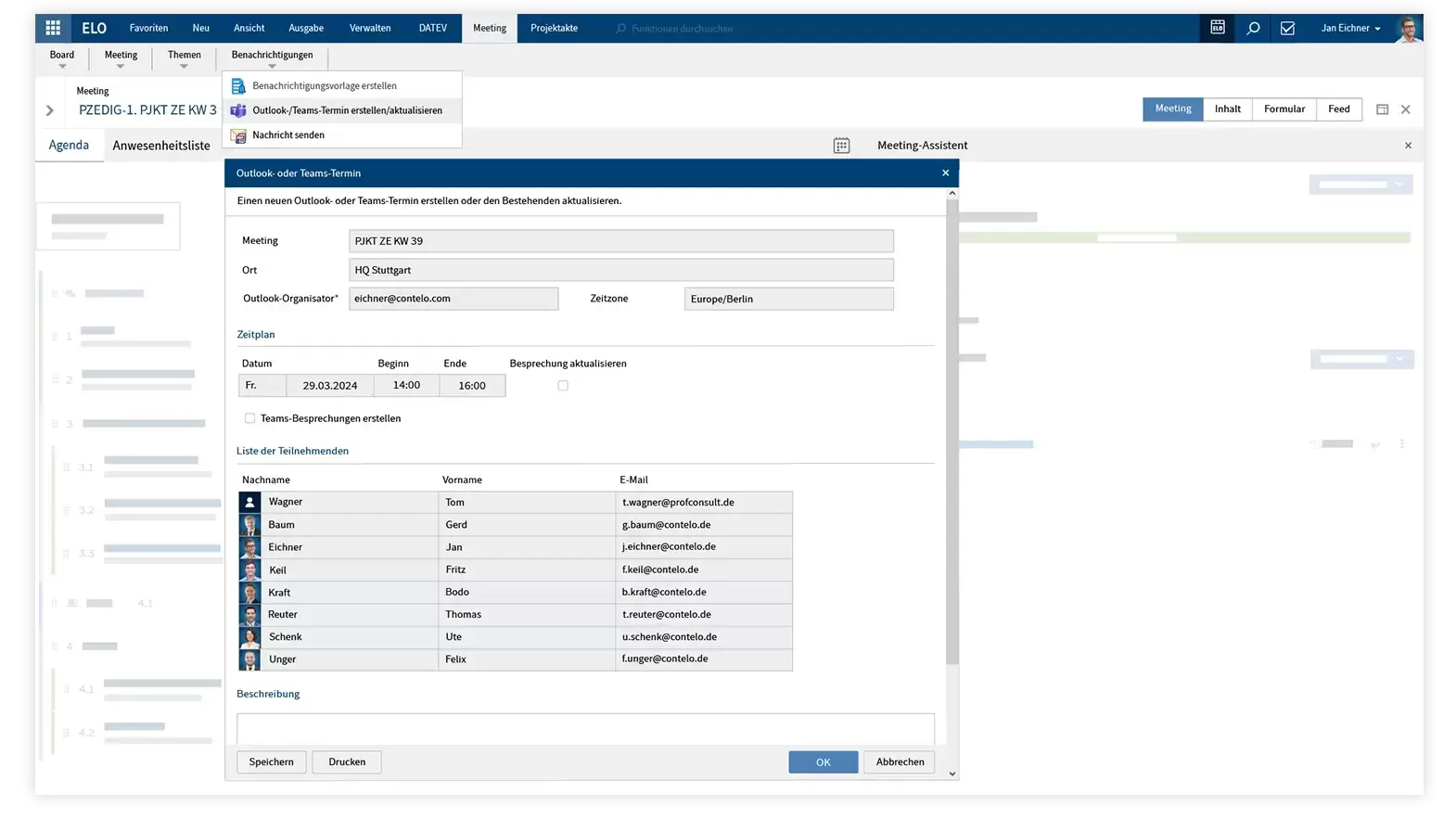This screenshot has width=1456, height=819.
Task: Enable Besprechung aktualisieren checkbox
Action: (x=563, y=386)
